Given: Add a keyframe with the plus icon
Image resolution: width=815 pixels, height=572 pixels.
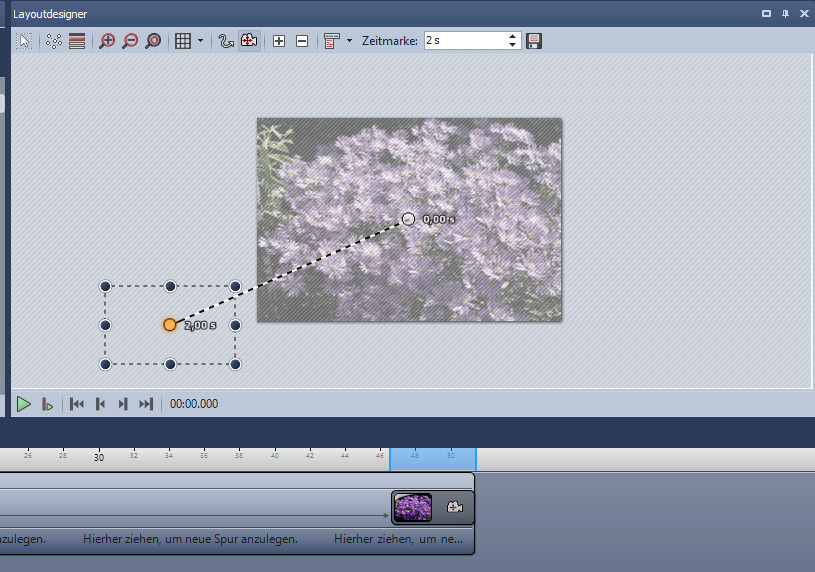Looking at the screenshot, I should point(279,41).
